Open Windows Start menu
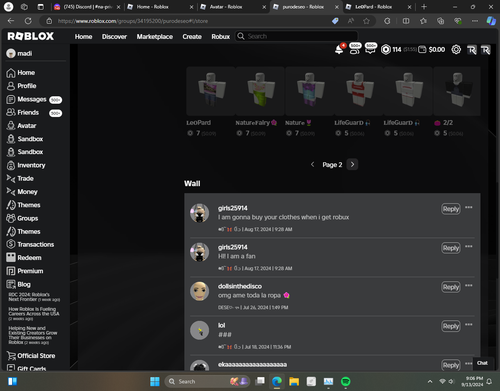 click(x=155, y=381)
